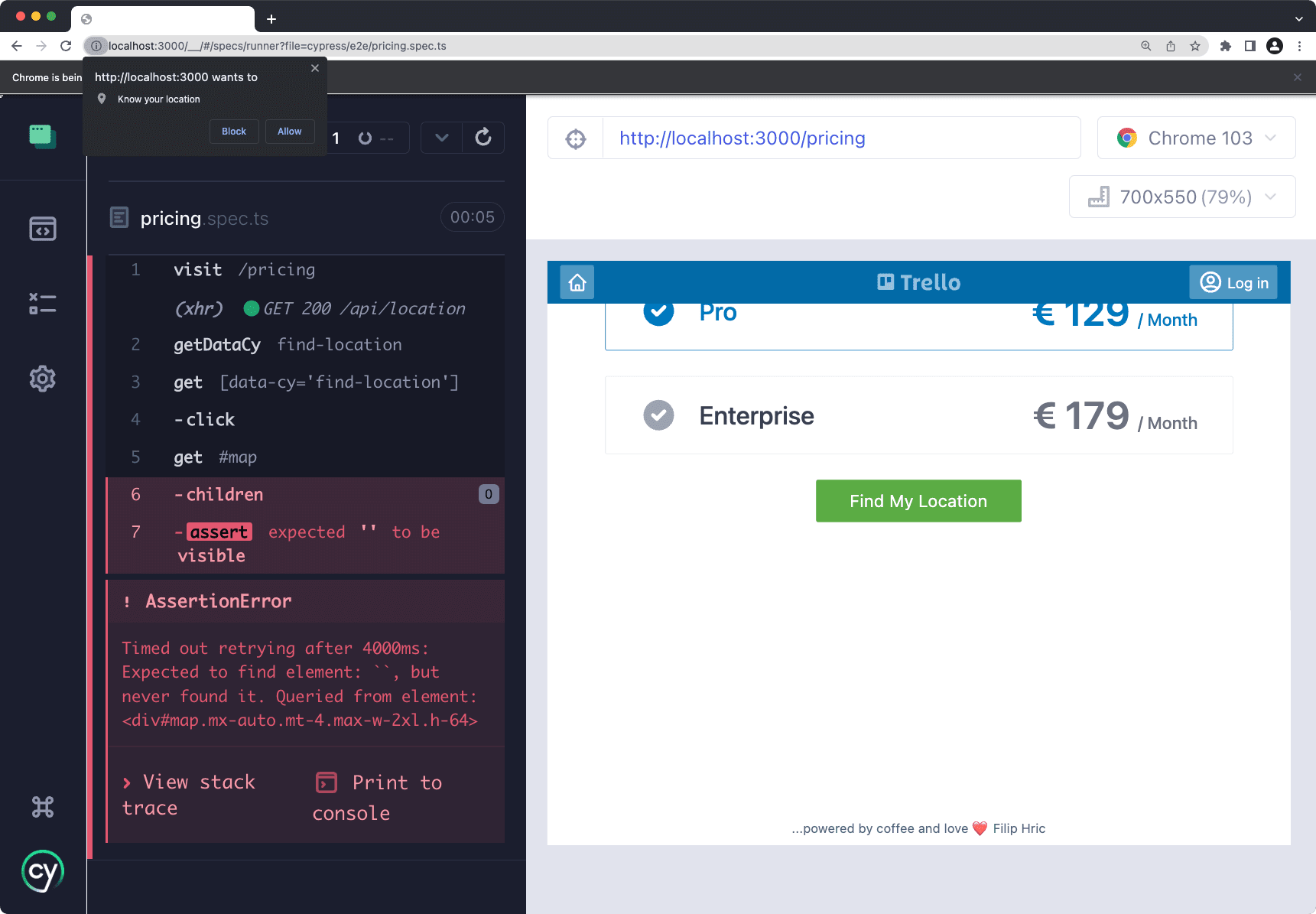
Task: Toggle browser side panel icon
Action: (x=1250, y=46)
